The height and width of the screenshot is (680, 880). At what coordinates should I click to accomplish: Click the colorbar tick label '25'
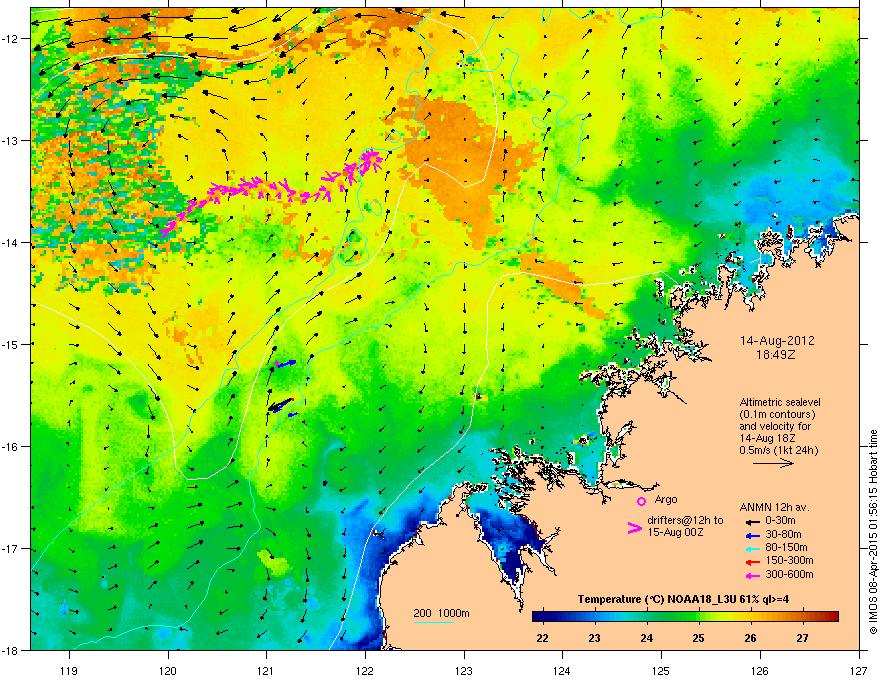(x=699, y=638)
